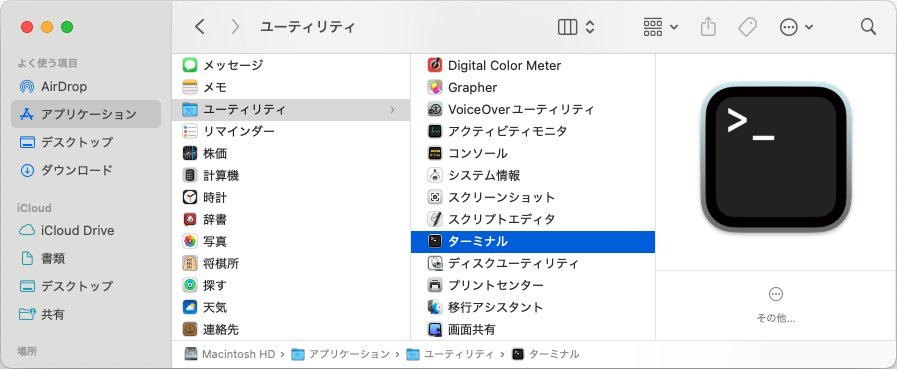Click ユーティリティ in the path bar

point(450,354)
